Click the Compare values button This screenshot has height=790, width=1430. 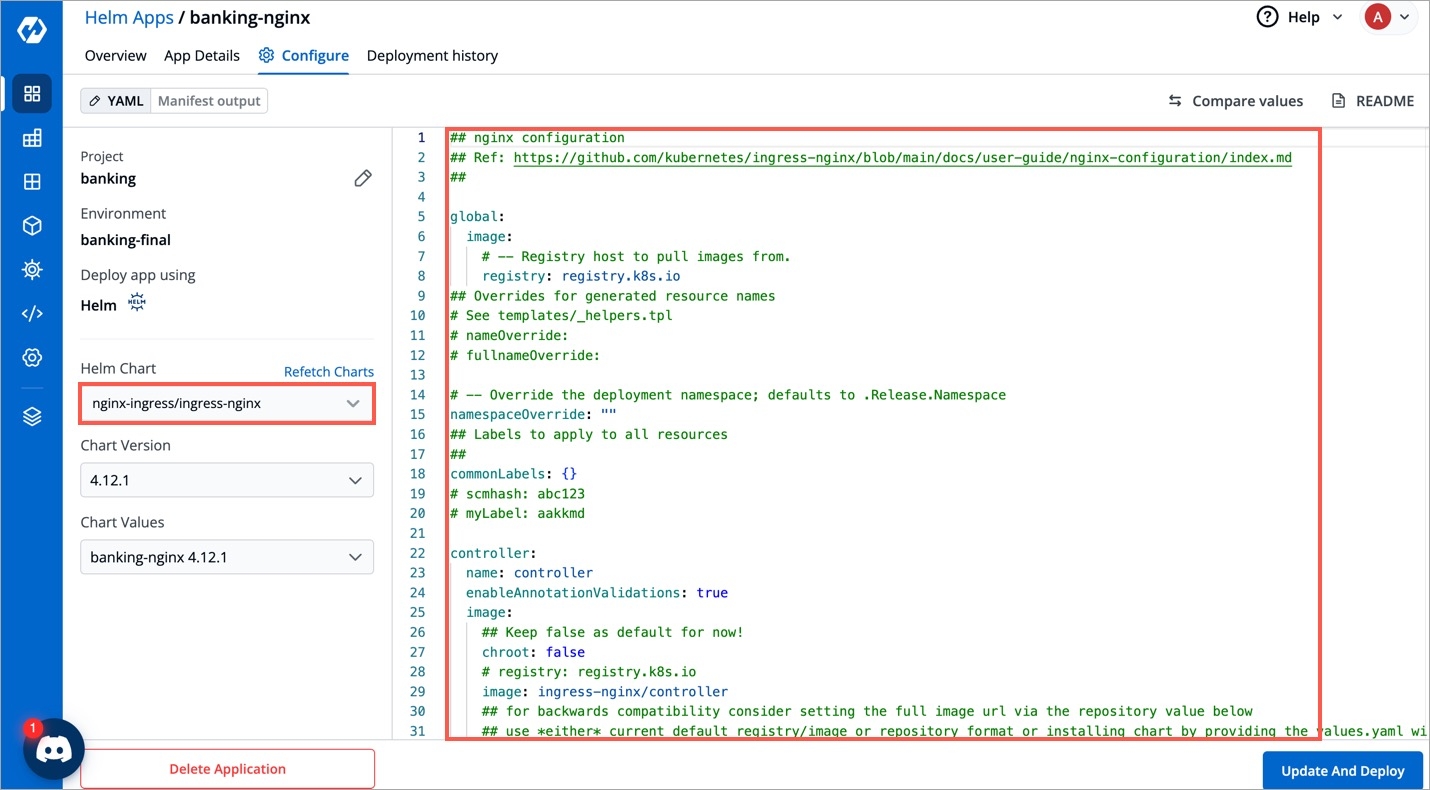point(1236,101)
